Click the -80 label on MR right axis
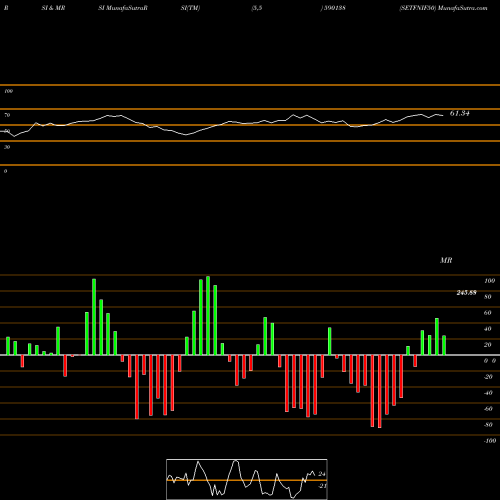 488,425
